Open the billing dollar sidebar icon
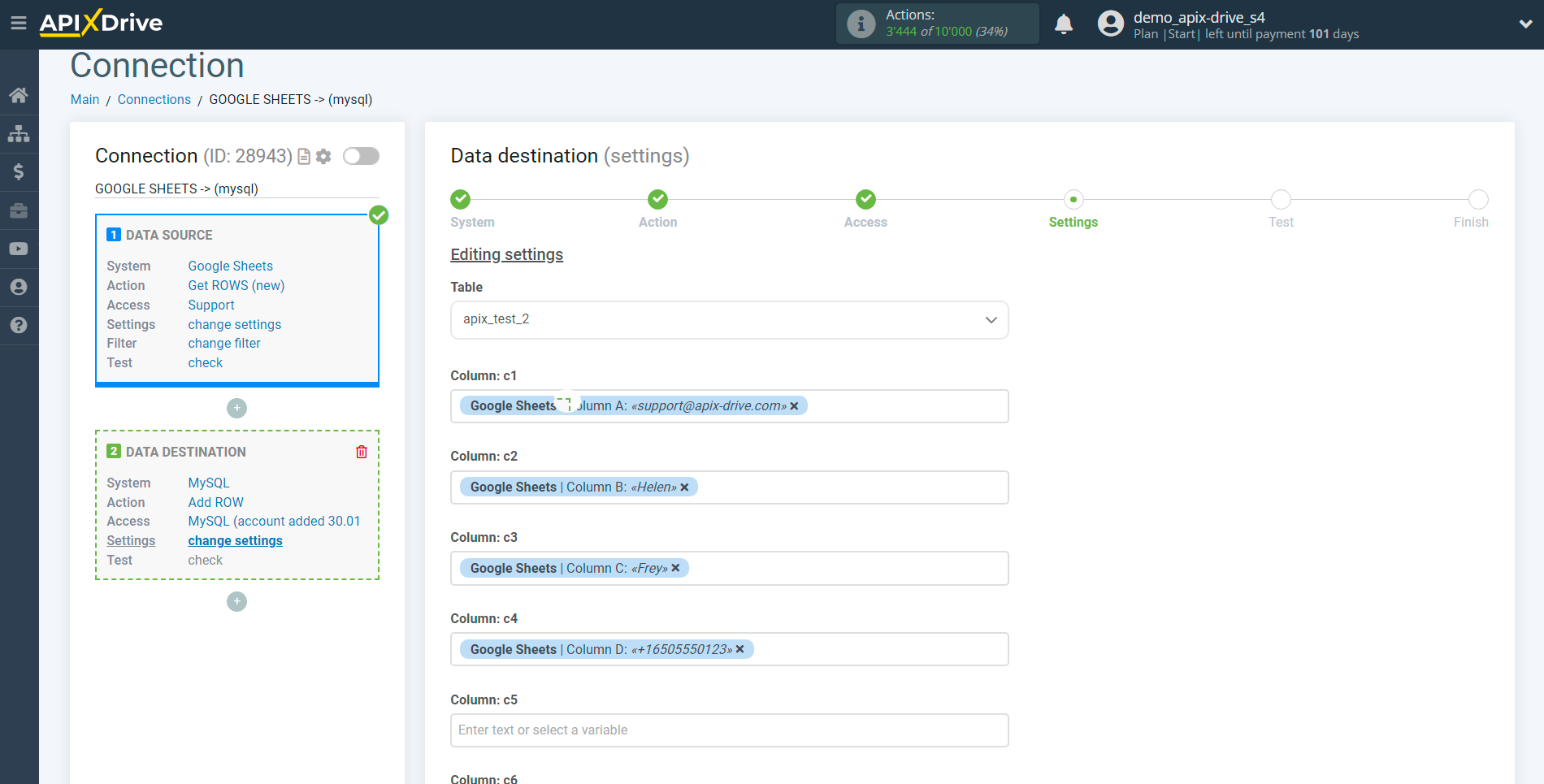This screenshot has height=784, width=1544. point(19,171)
